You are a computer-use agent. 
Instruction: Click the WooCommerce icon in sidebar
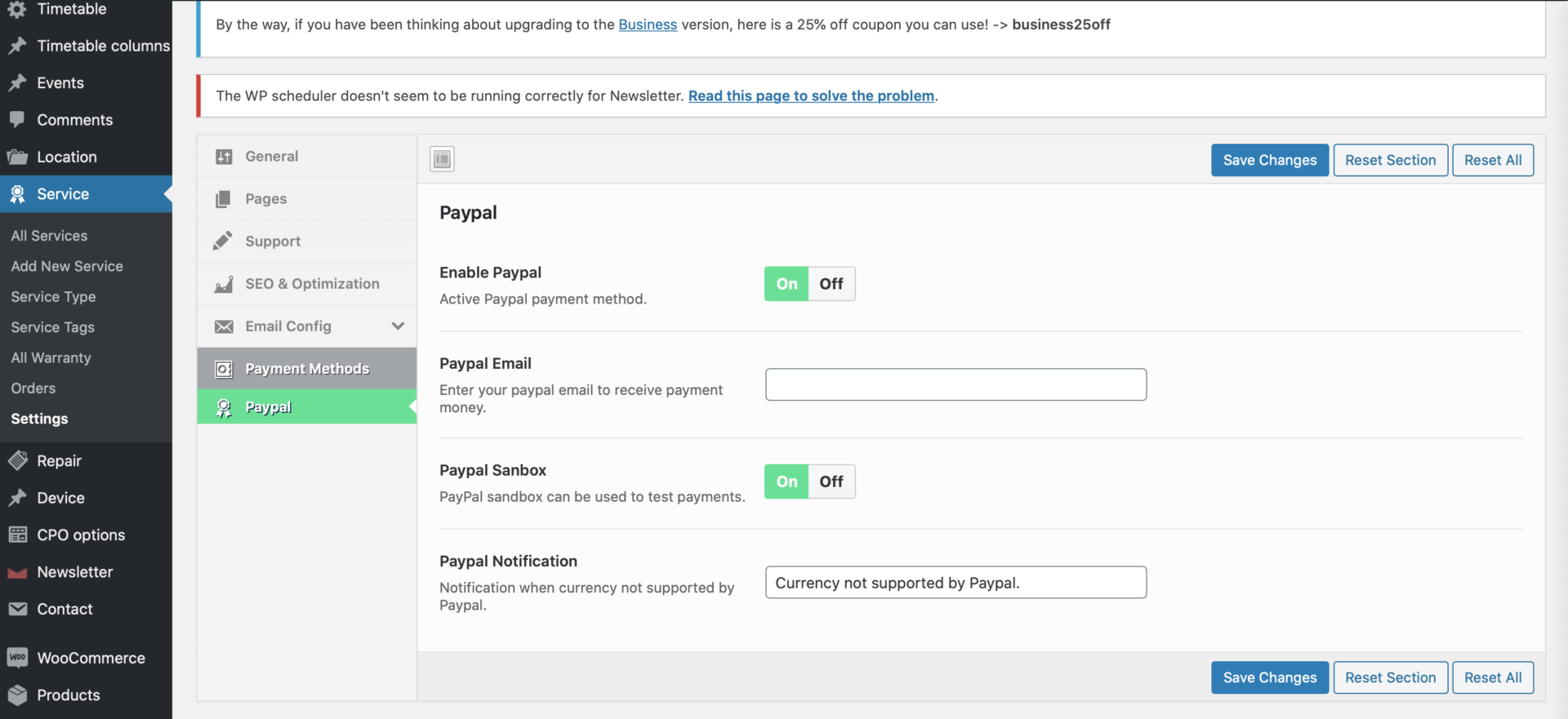(x=17, y=658)
